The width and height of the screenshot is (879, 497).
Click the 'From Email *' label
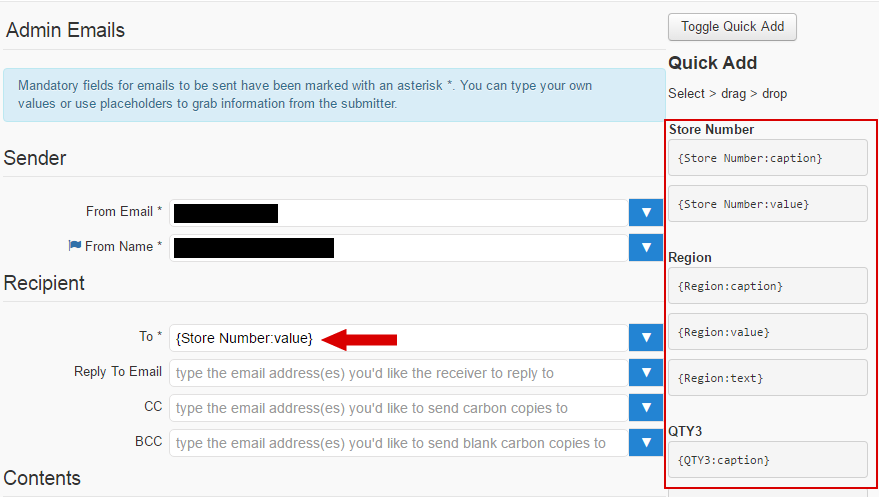[x=124, y=211]
